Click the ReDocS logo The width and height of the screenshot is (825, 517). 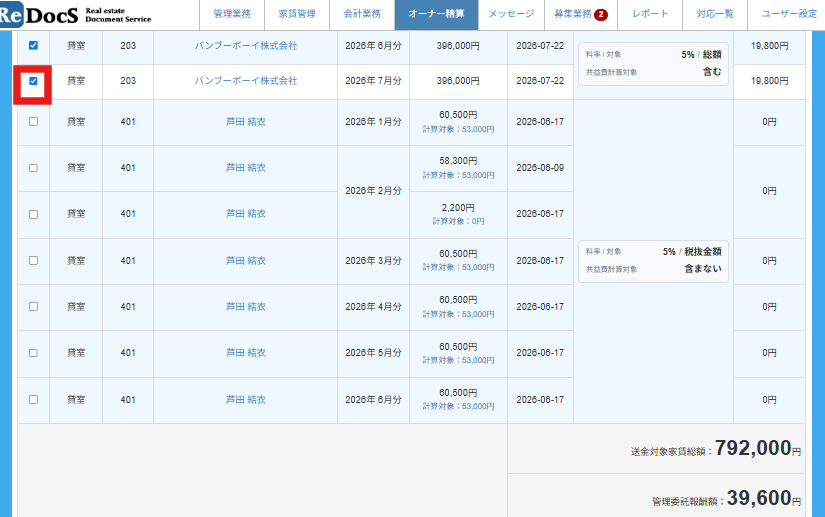pos(76,15)
